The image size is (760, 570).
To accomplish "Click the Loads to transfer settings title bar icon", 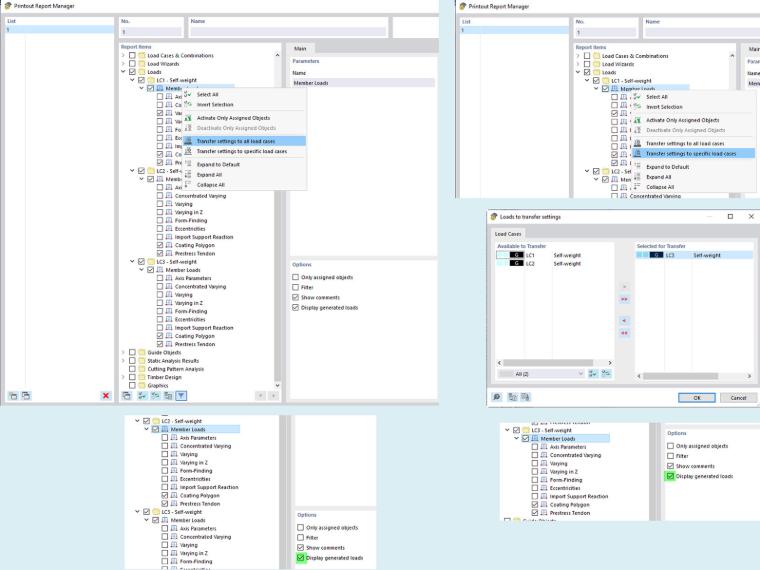I will (x=494, y=217).
